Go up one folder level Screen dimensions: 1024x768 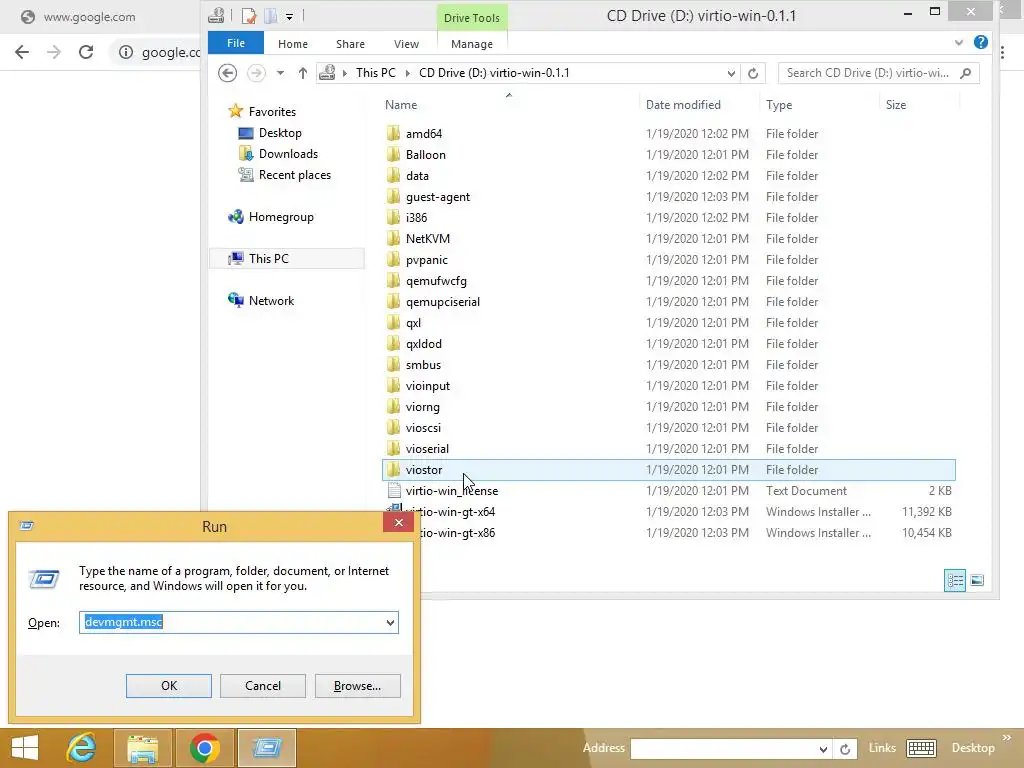click(302, 73)
